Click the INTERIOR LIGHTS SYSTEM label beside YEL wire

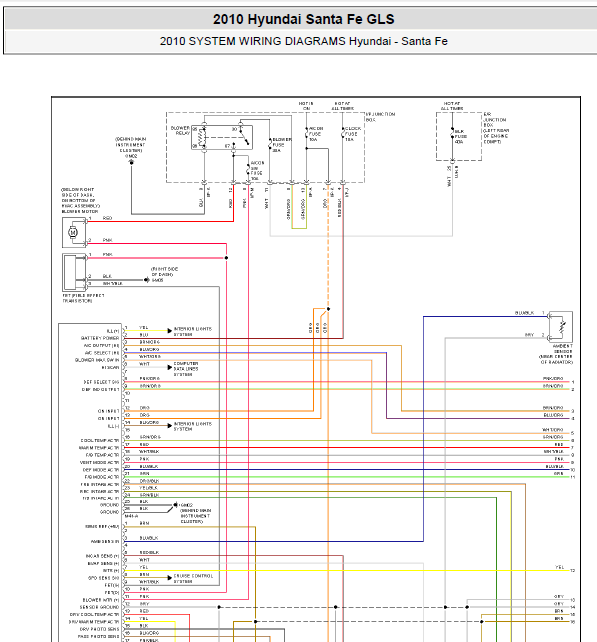coord(192,332)
